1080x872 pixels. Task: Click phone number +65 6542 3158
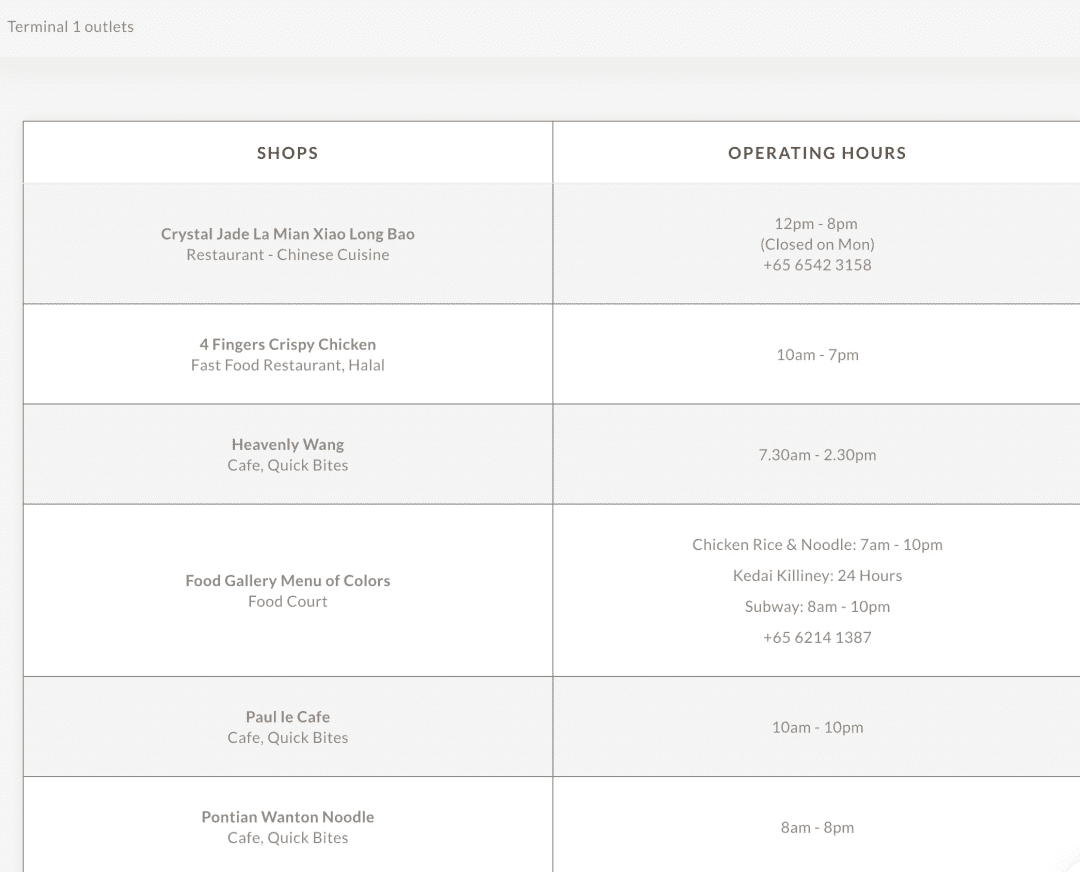pos(817,265)
